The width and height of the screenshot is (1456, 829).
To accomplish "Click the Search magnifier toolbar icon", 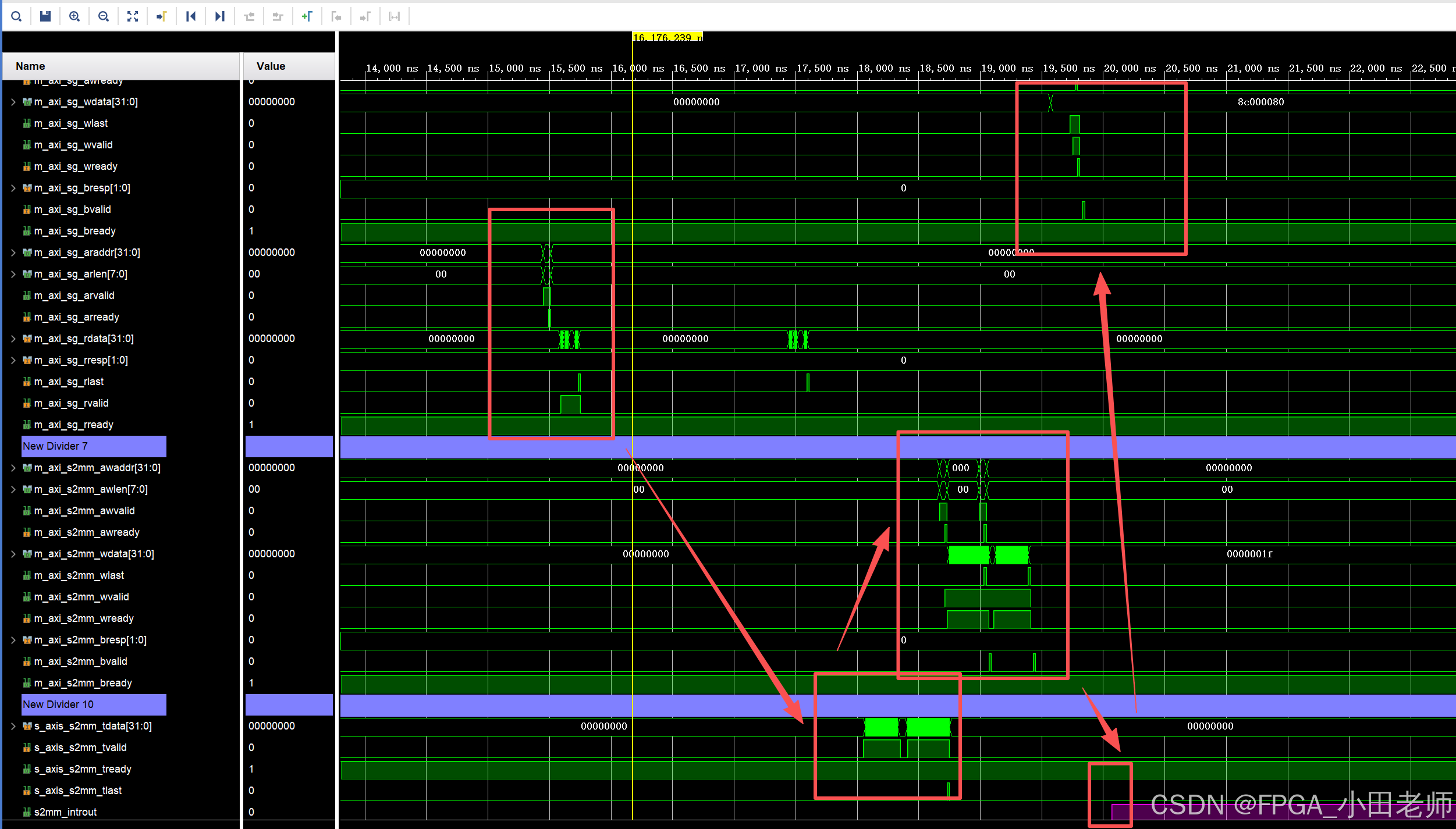I will (16, 16).
